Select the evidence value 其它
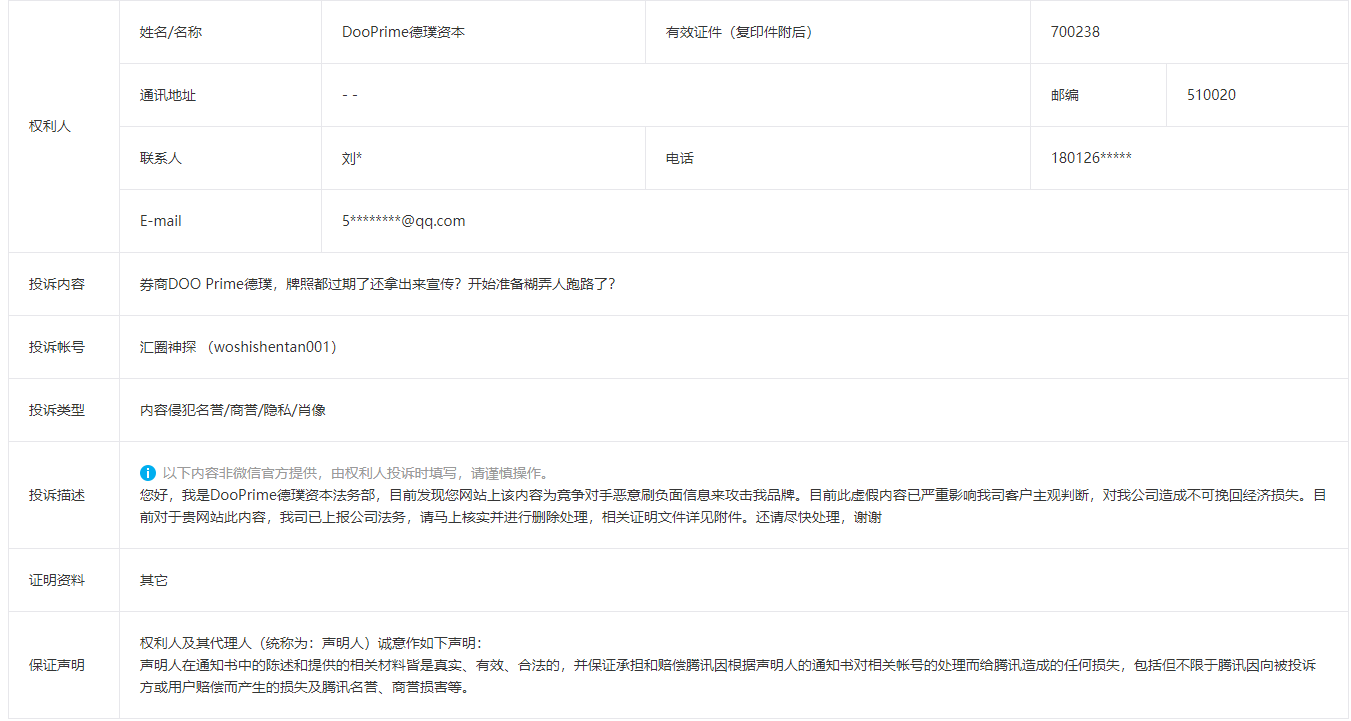1351x721 pixels. [x=154, y=580]
